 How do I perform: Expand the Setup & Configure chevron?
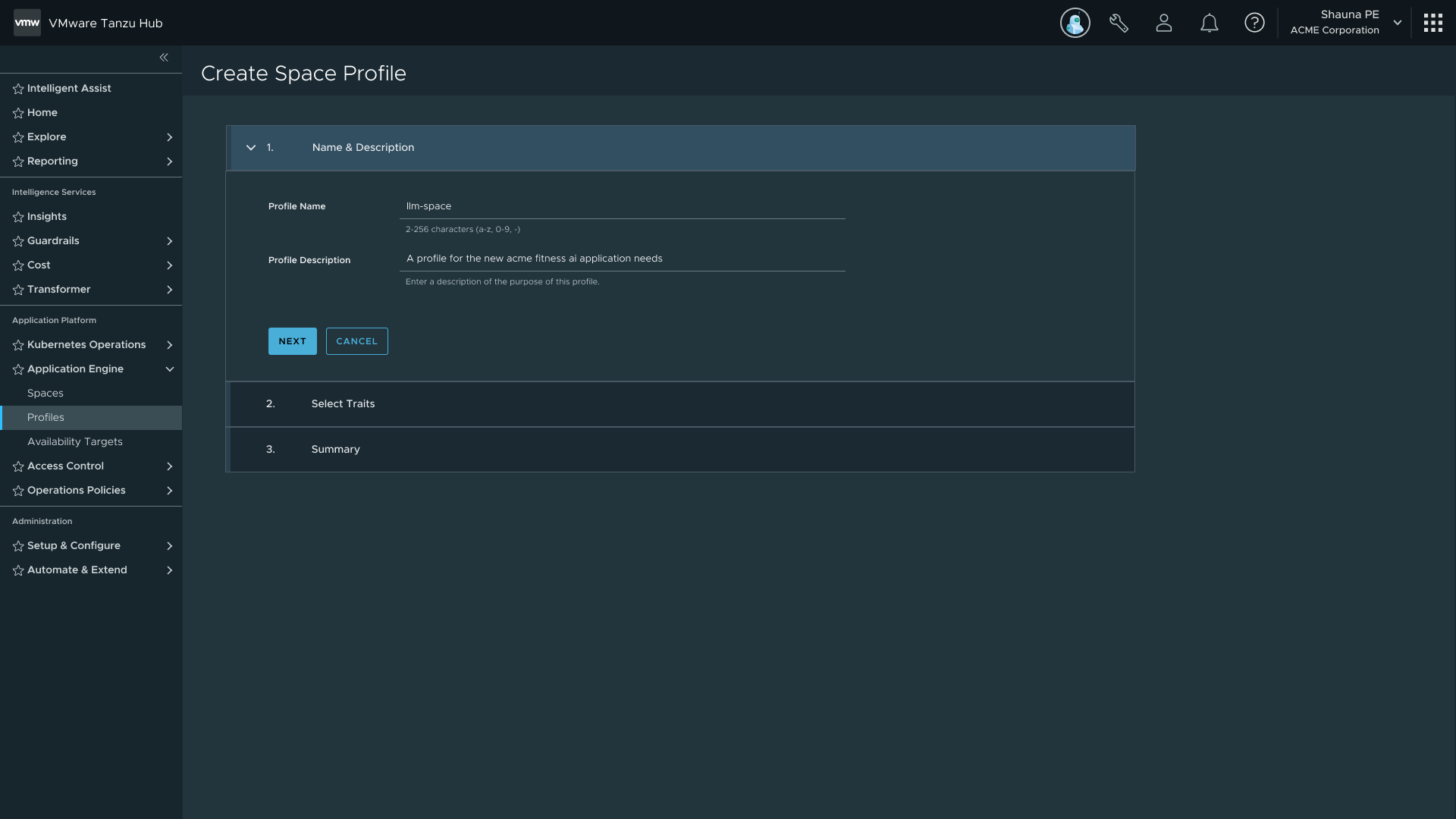[169, 546]
